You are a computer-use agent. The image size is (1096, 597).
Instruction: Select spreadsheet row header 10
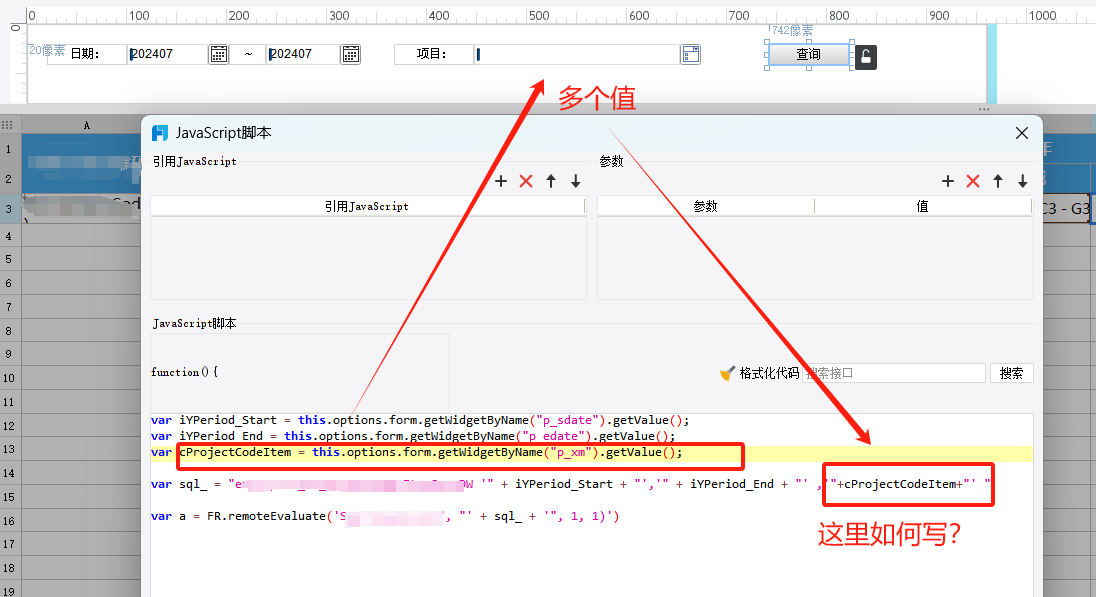coord(9,378)
